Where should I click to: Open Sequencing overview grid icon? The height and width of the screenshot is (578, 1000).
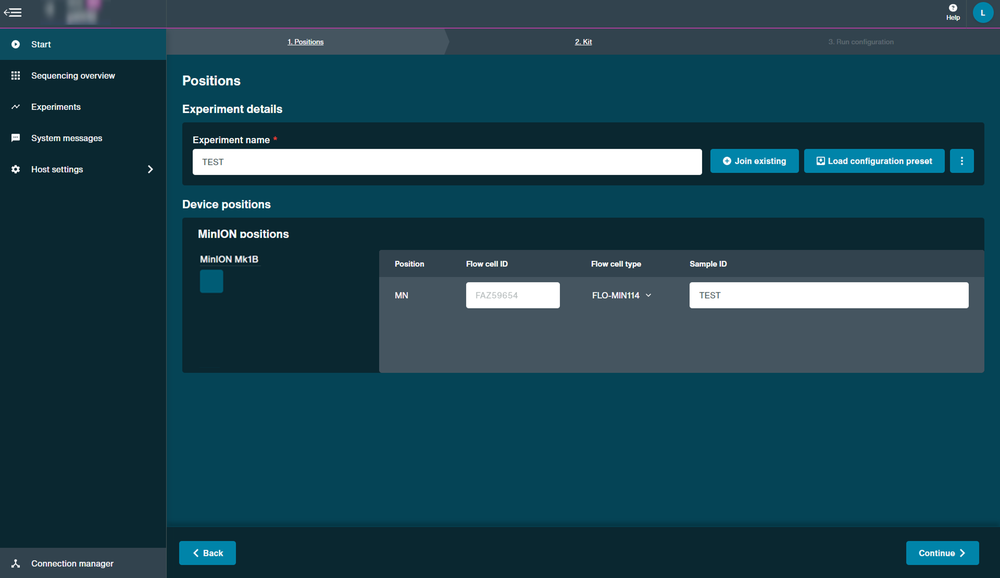(15, 75)
